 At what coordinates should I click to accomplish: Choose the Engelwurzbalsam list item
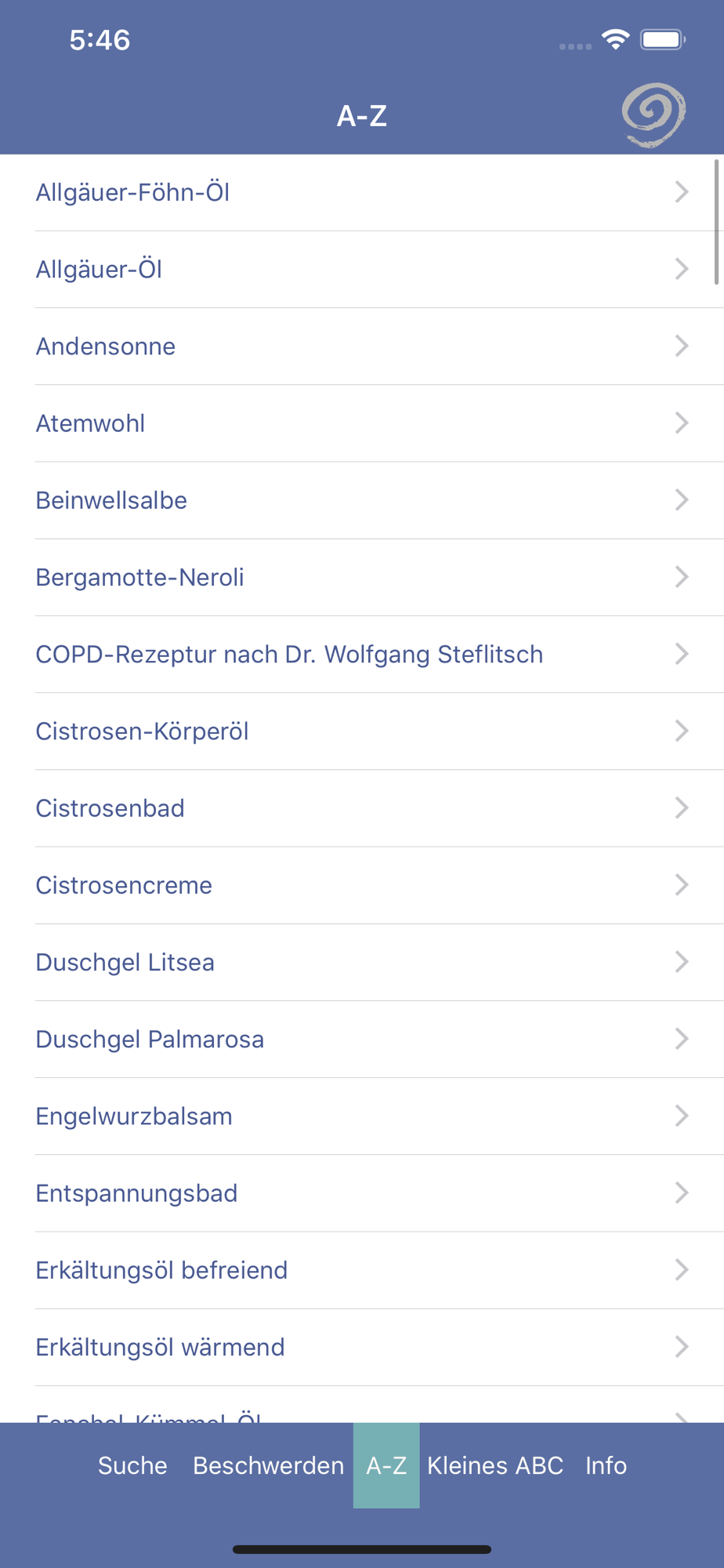pos(134,1116)
